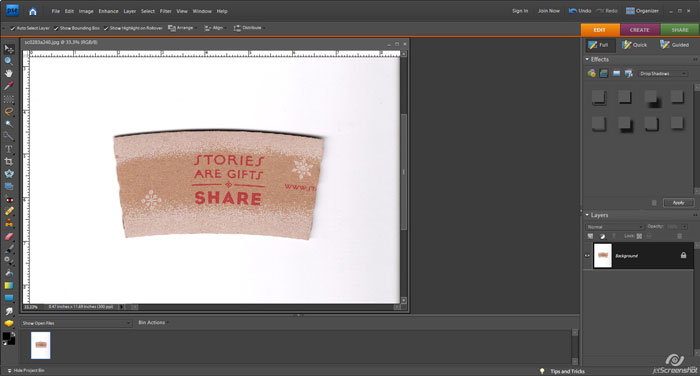The height and width of the screenshot is (376, 700).
Task: Open the Organizer
Action: coord(642,11)
